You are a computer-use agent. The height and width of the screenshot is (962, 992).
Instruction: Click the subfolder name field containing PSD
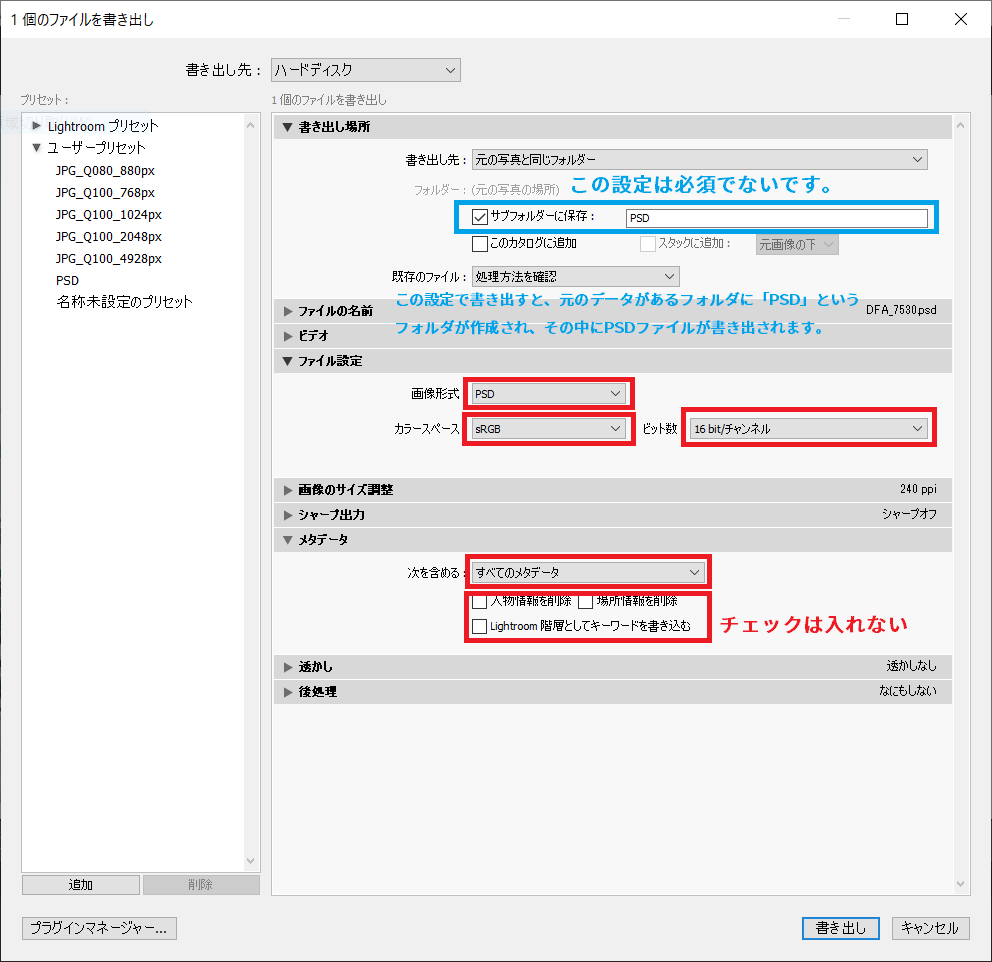point(776,218)
